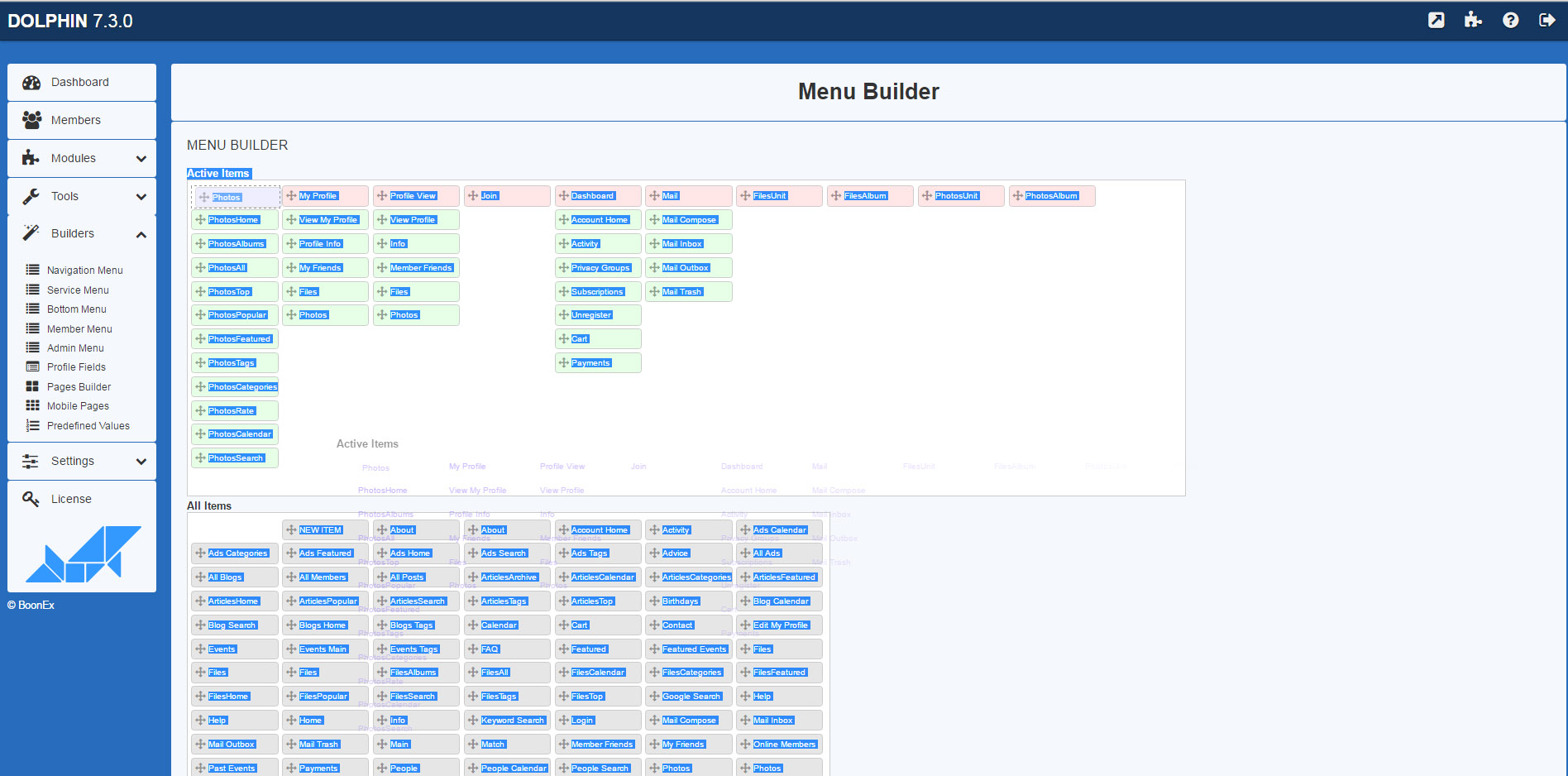
Task: Click the logout icon in the top header
Action: click(1546, 20)
